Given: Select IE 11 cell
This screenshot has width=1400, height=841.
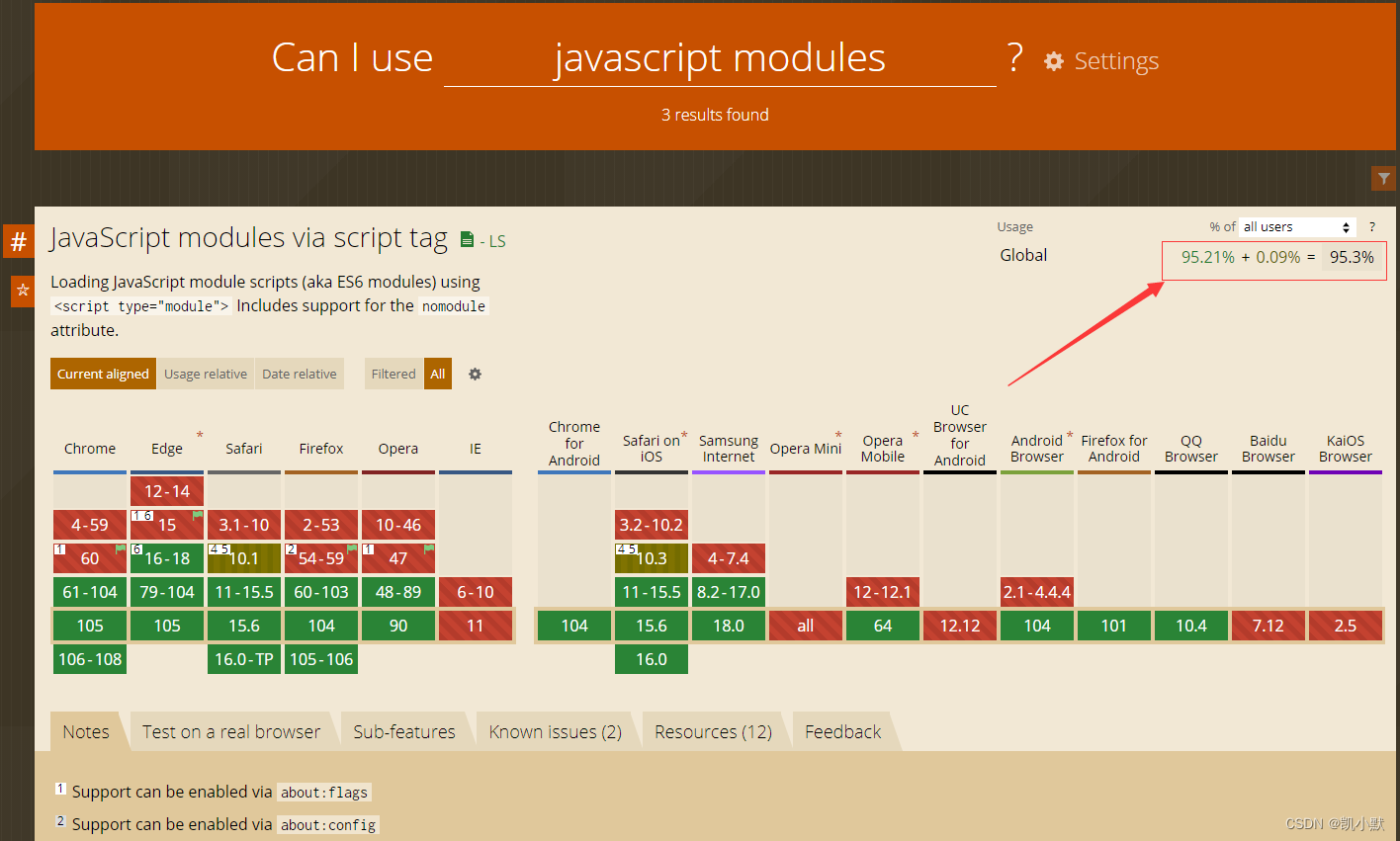Looking at the screenshot, I should click(x=476, y=626).
